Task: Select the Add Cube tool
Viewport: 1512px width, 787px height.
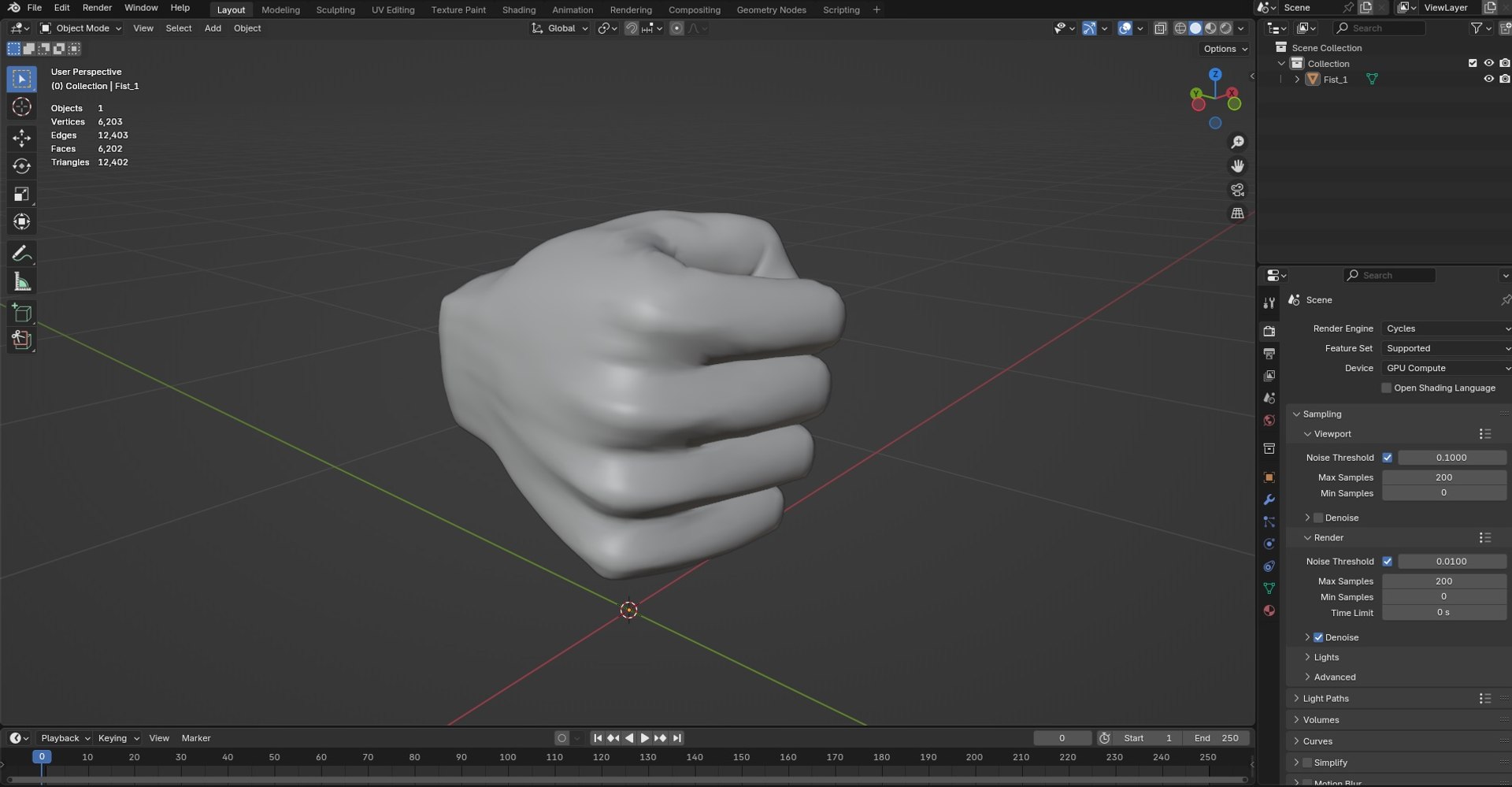Action: [22, 313]
